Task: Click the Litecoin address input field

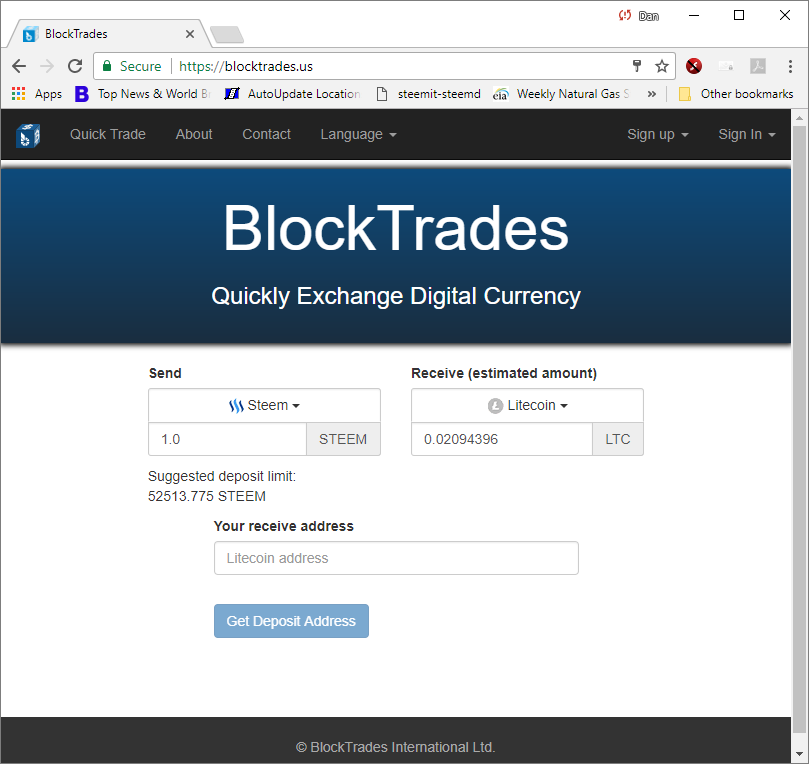Action: 396,558
